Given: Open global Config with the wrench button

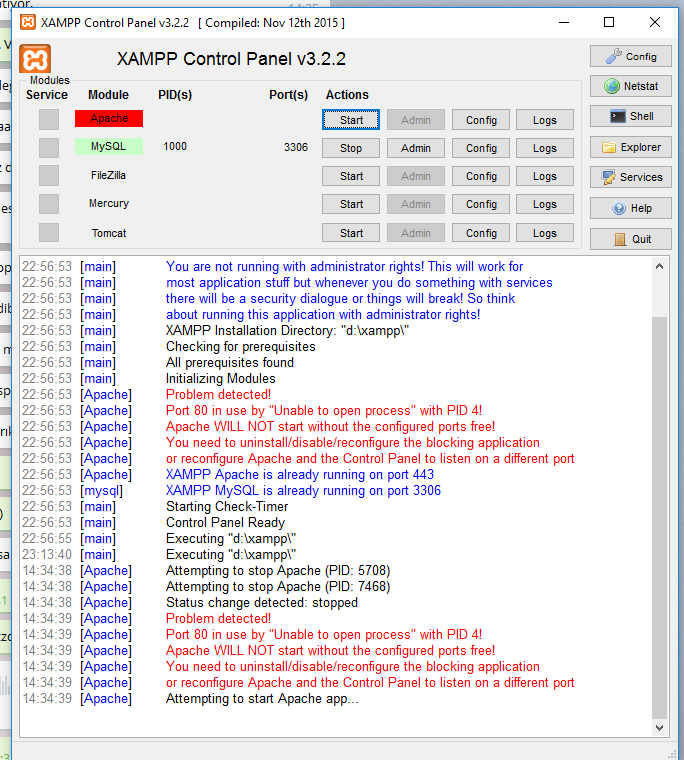Looking at the screenshot, I should pos(631,56).
